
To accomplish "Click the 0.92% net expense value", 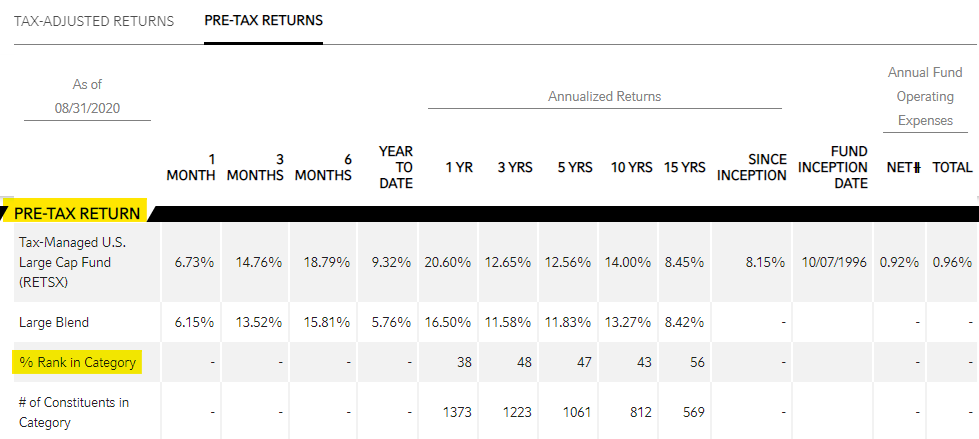I will 899,263.
